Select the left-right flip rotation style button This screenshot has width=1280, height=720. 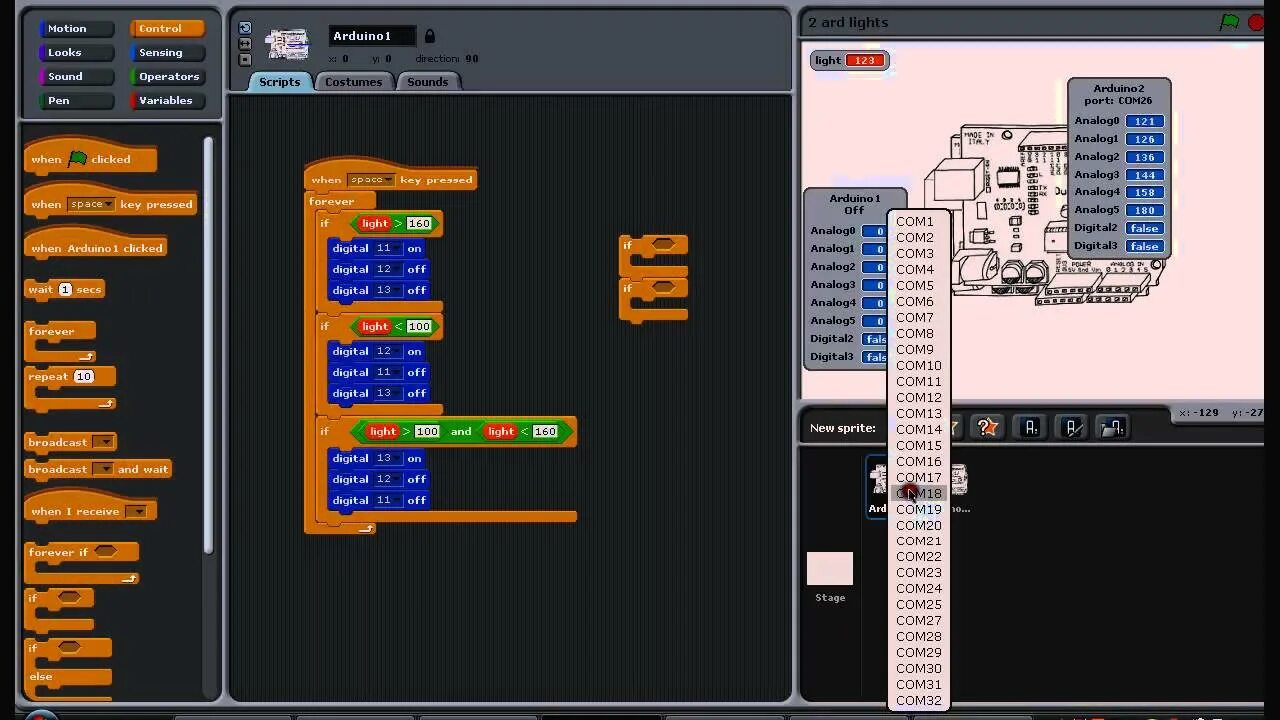pyautogui.click(x=245, y=44)
